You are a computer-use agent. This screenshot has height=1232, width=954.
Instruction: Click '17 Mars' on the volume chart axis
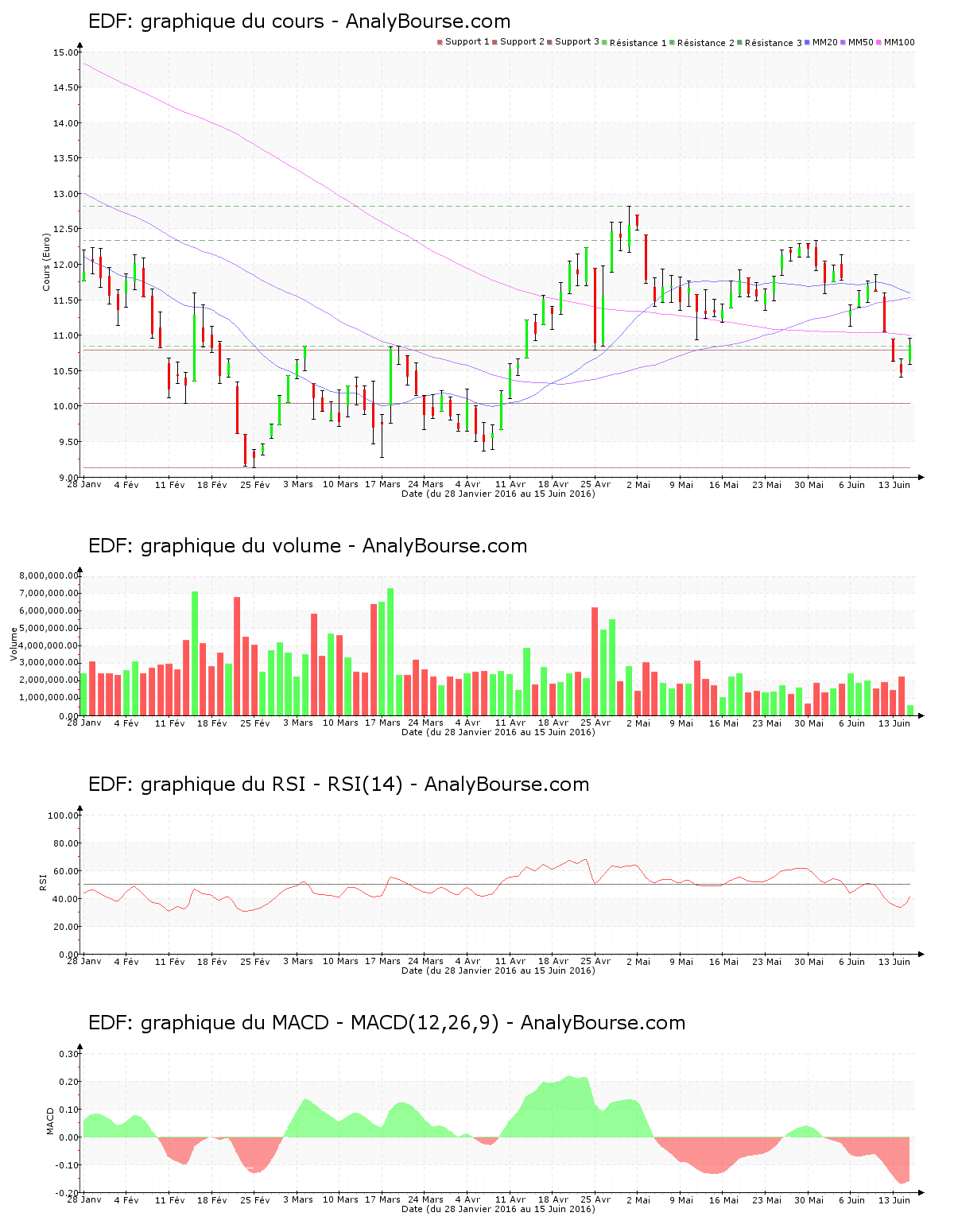tap(382, 723)
